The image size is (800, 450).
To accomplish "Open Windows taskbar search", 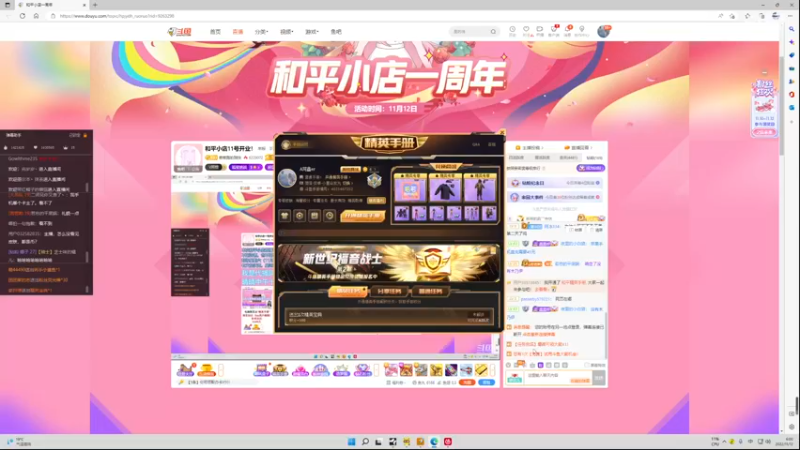I will click(365, 442).
